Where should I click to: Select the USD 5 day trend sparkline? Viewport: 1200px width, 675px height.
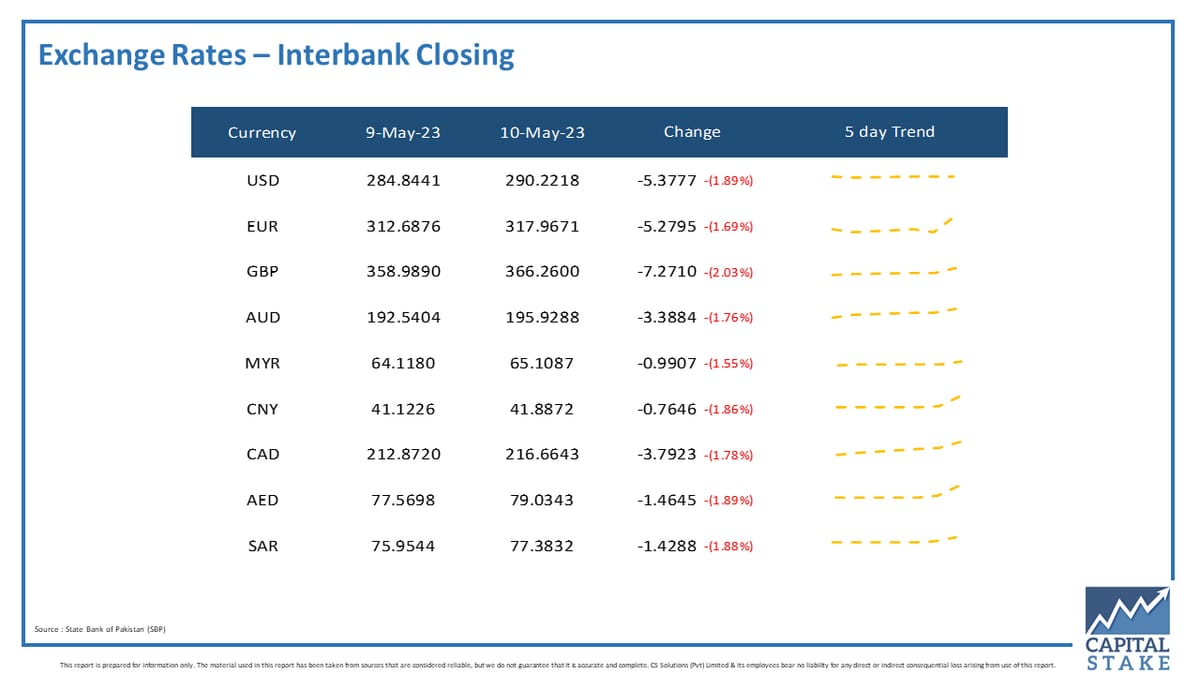(893, 177)
